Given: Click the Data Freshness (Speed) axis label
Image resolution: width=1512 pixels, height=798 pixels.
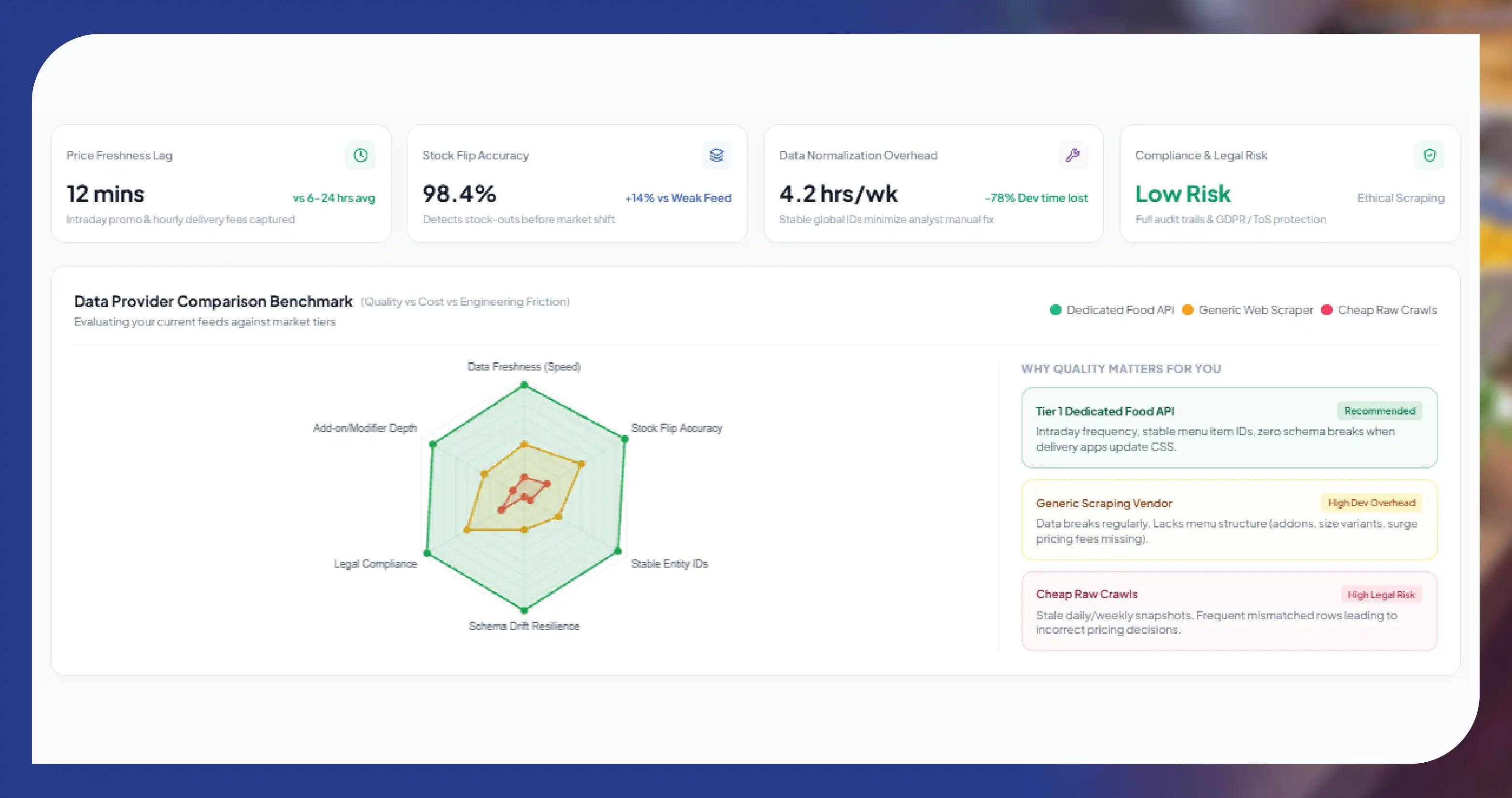Looking at the screenshot, I should coord(524,367).
